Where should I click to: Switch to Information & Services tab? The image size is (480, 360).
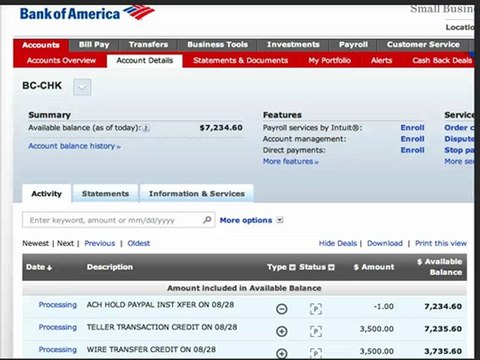pos(197,194)
